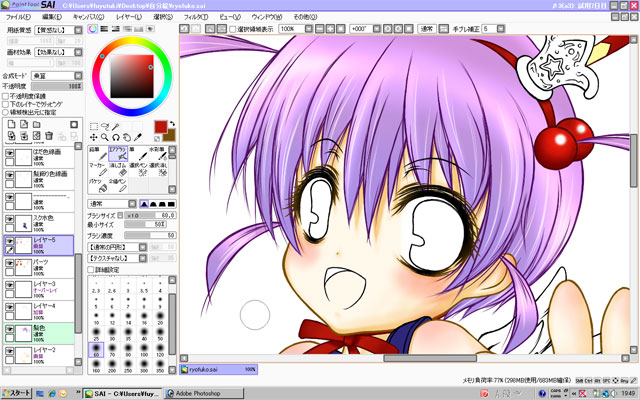Image resolution: width=640 pixels, height=400 pixels.
Task: Select the eraser (消しゴム) tool
Action: 118,170
